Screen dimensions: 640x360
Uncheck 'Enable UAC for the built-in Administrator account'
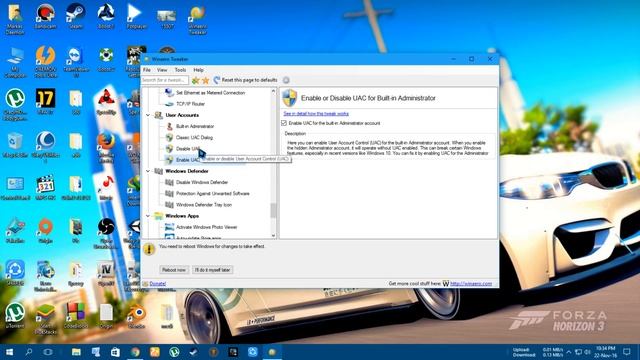tap(284, 123)
